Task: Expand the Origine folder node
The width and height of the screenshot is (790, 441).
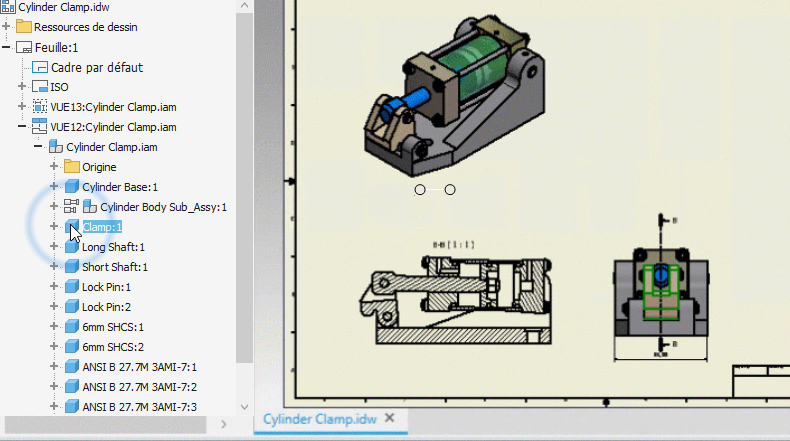Action: coord(54,166)
